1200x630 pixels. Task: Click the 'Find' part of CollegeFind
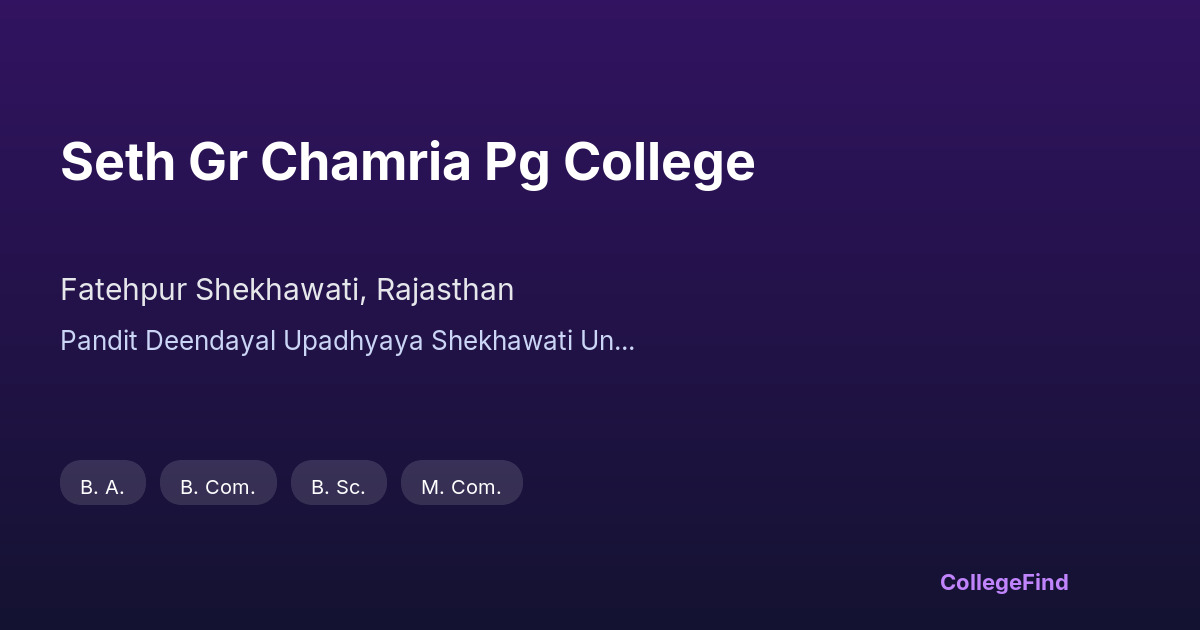[1045, 582]
